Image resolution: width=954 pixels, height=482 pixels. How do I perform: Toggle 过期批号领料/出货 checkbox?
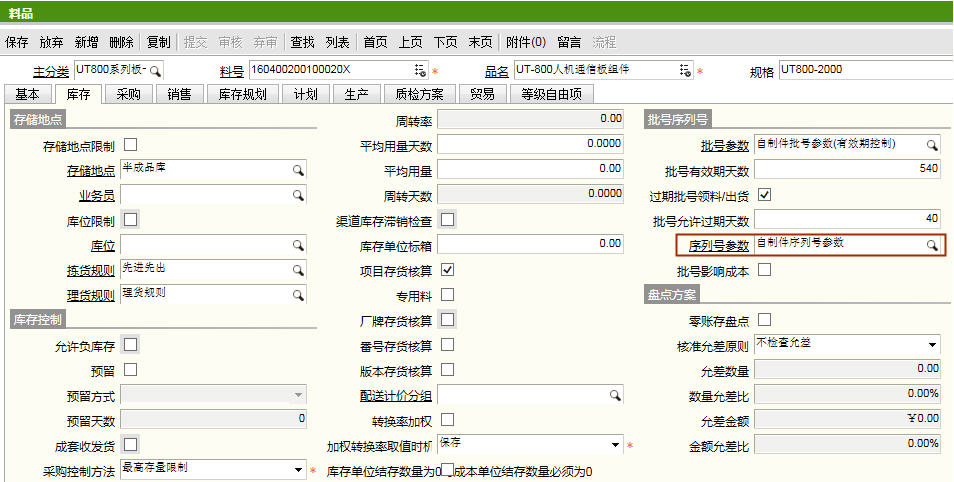(x=765, y=194)
